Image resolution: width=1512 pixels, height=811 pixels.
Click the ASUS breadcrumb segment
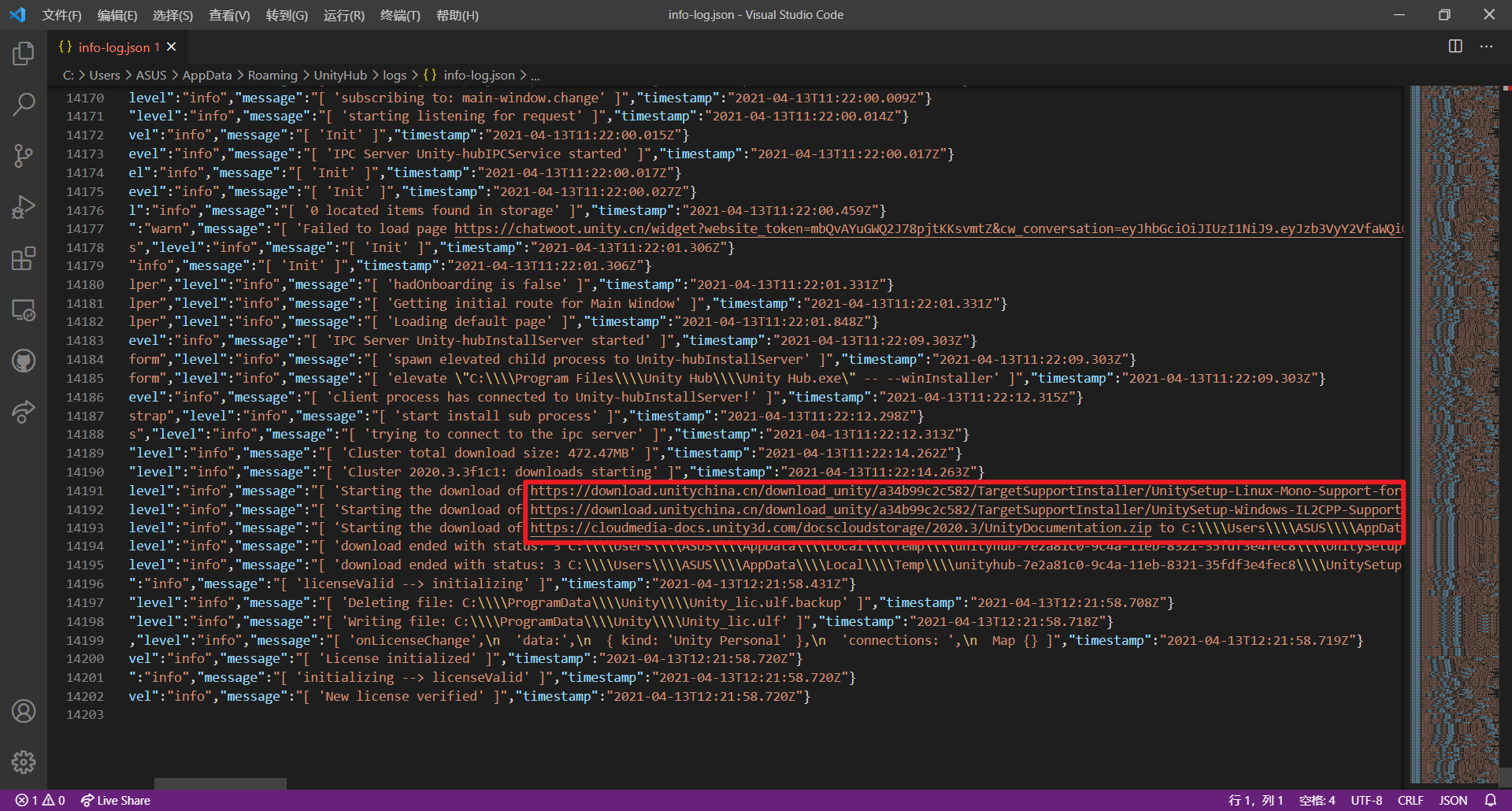pos(151,75)
